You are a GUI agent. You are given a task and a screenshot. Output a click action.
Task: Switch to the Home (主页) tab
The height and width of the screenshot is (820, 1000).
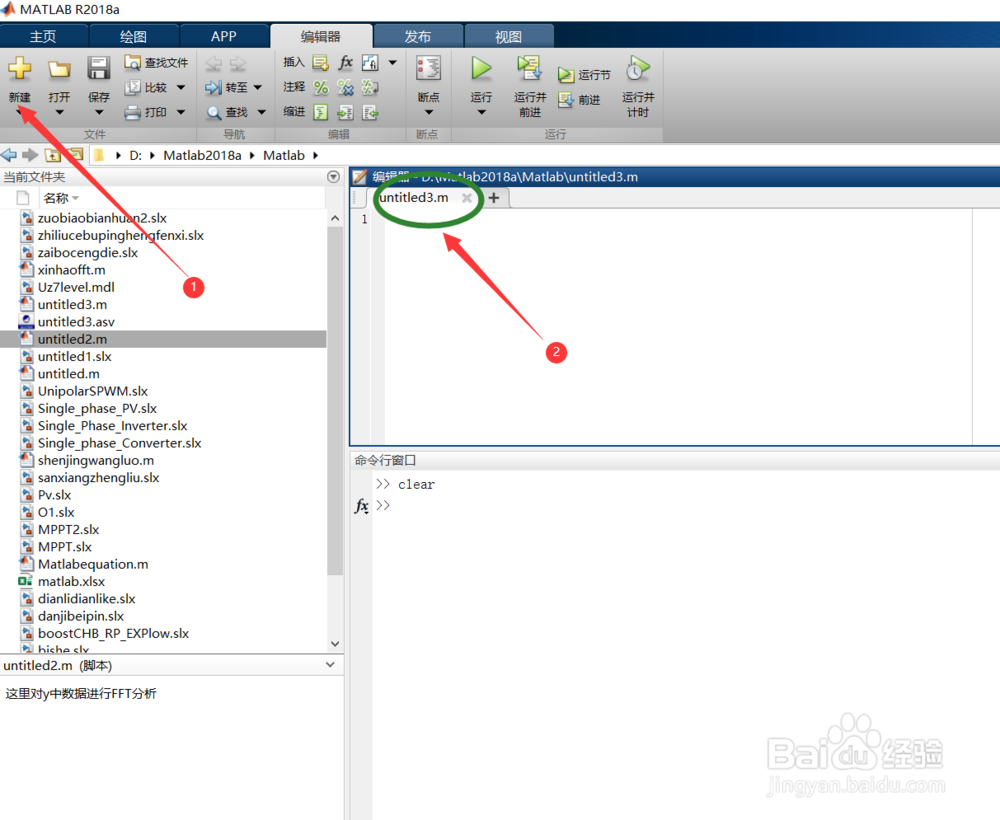[x=43, y=36]
